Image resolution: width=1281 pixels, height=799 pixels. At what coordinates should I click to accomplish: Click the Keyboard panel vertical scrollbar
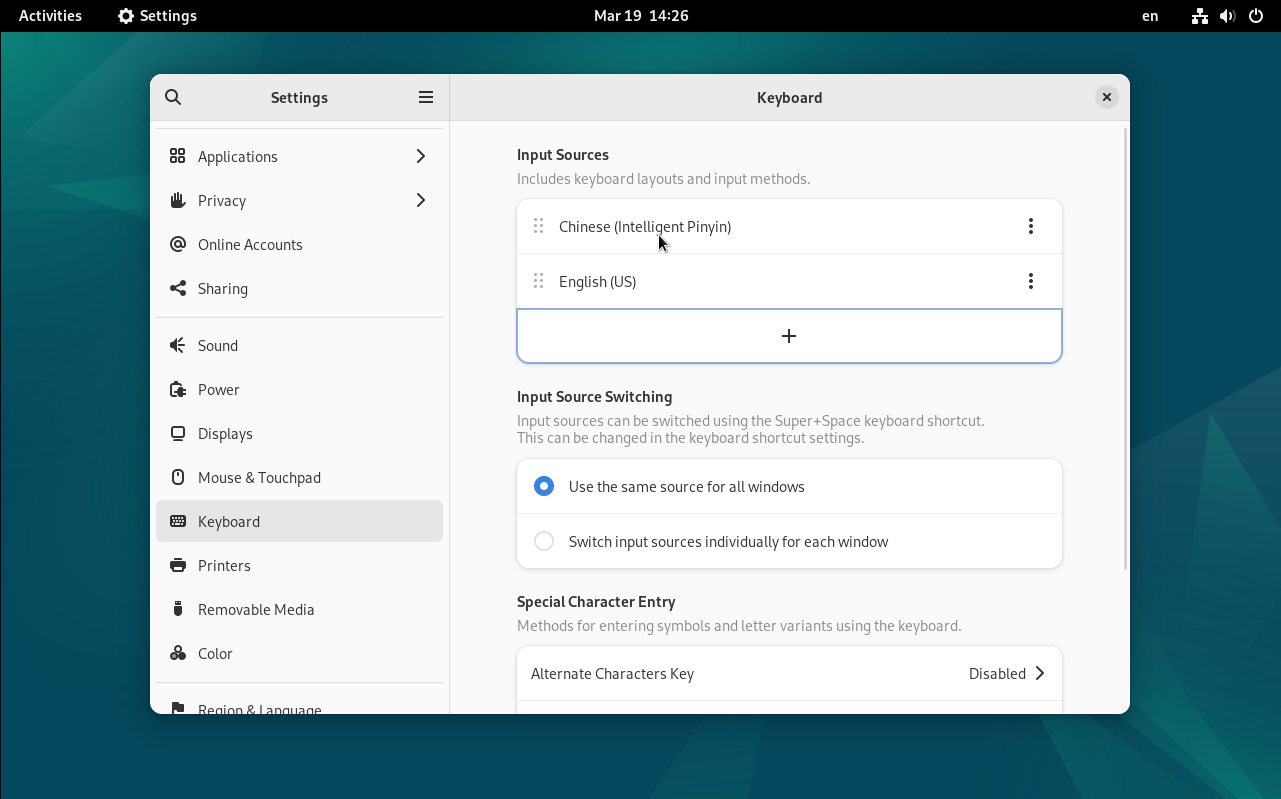pyautogui.click(x=1126, y=350)
